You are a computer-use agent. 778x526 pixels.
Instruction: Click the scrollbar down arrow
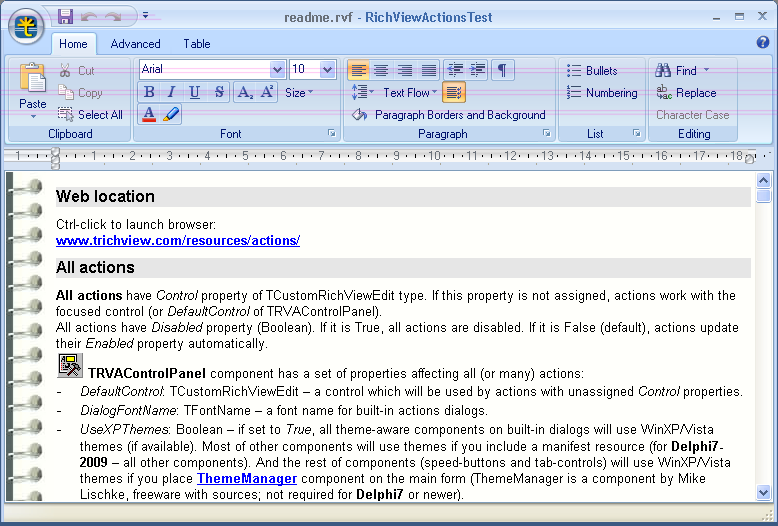click(x=763, y=492)
